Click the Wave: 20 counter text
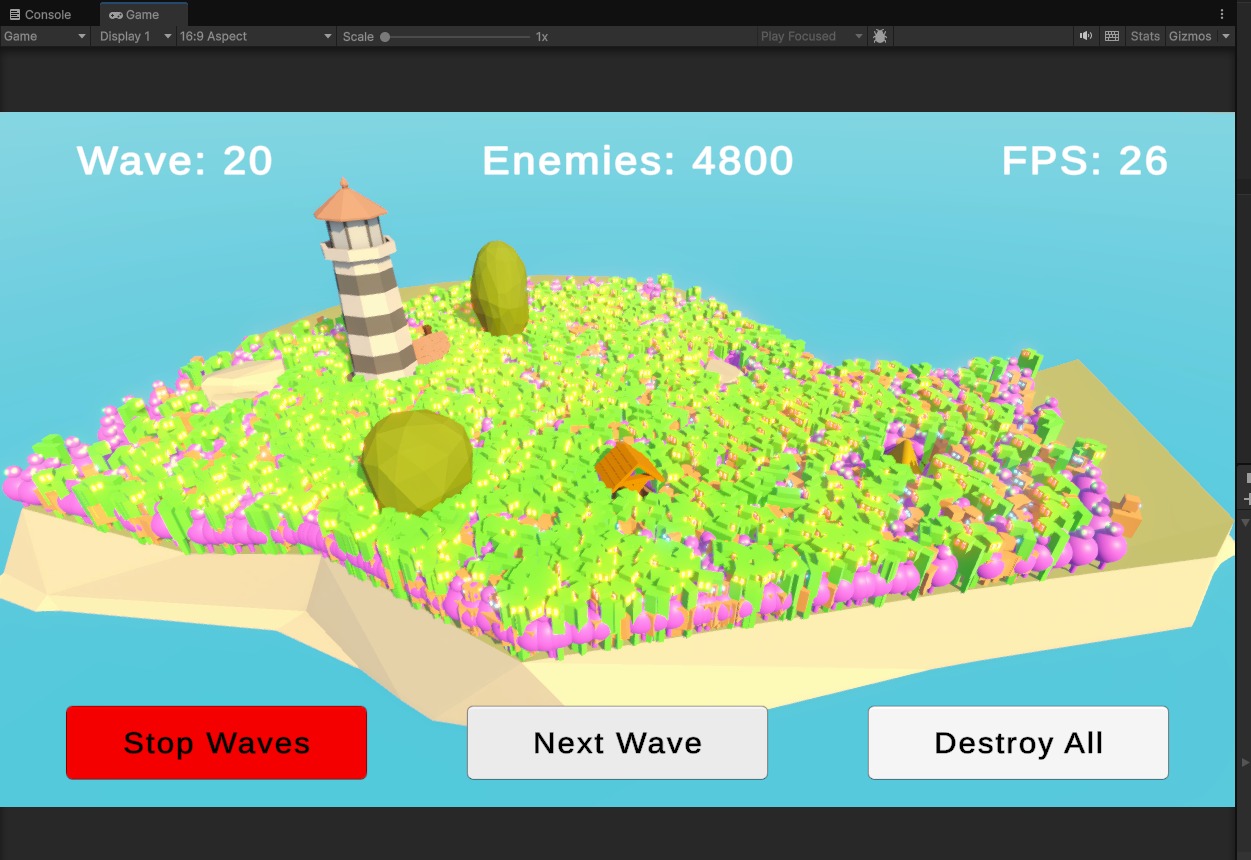Image resolution: width=1251 pixels, height=860 pixels. click(175, 161)
